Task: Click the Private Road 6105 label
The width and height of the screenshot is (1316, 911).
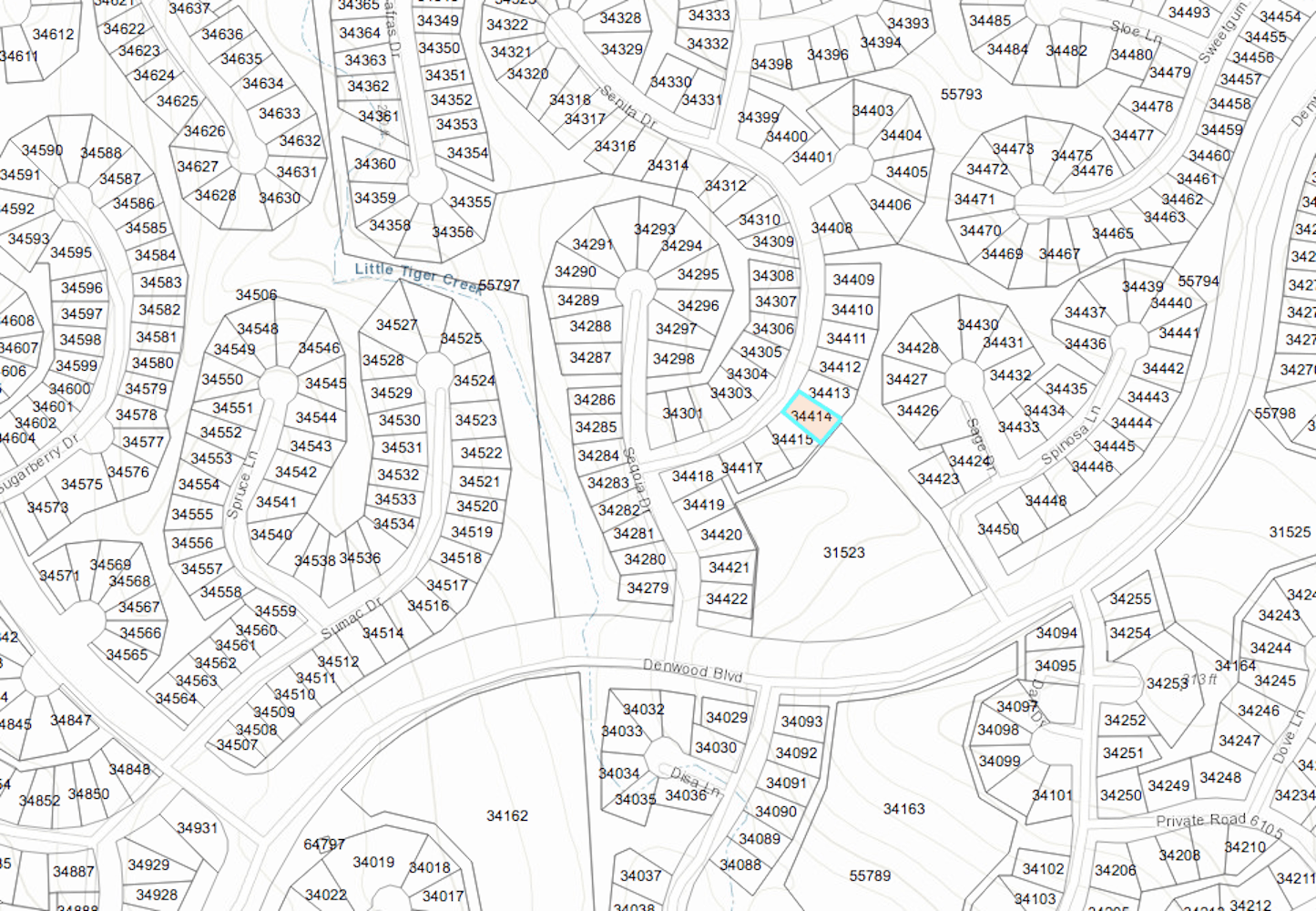Action: pyautogui.click(x=1219, y=824)
